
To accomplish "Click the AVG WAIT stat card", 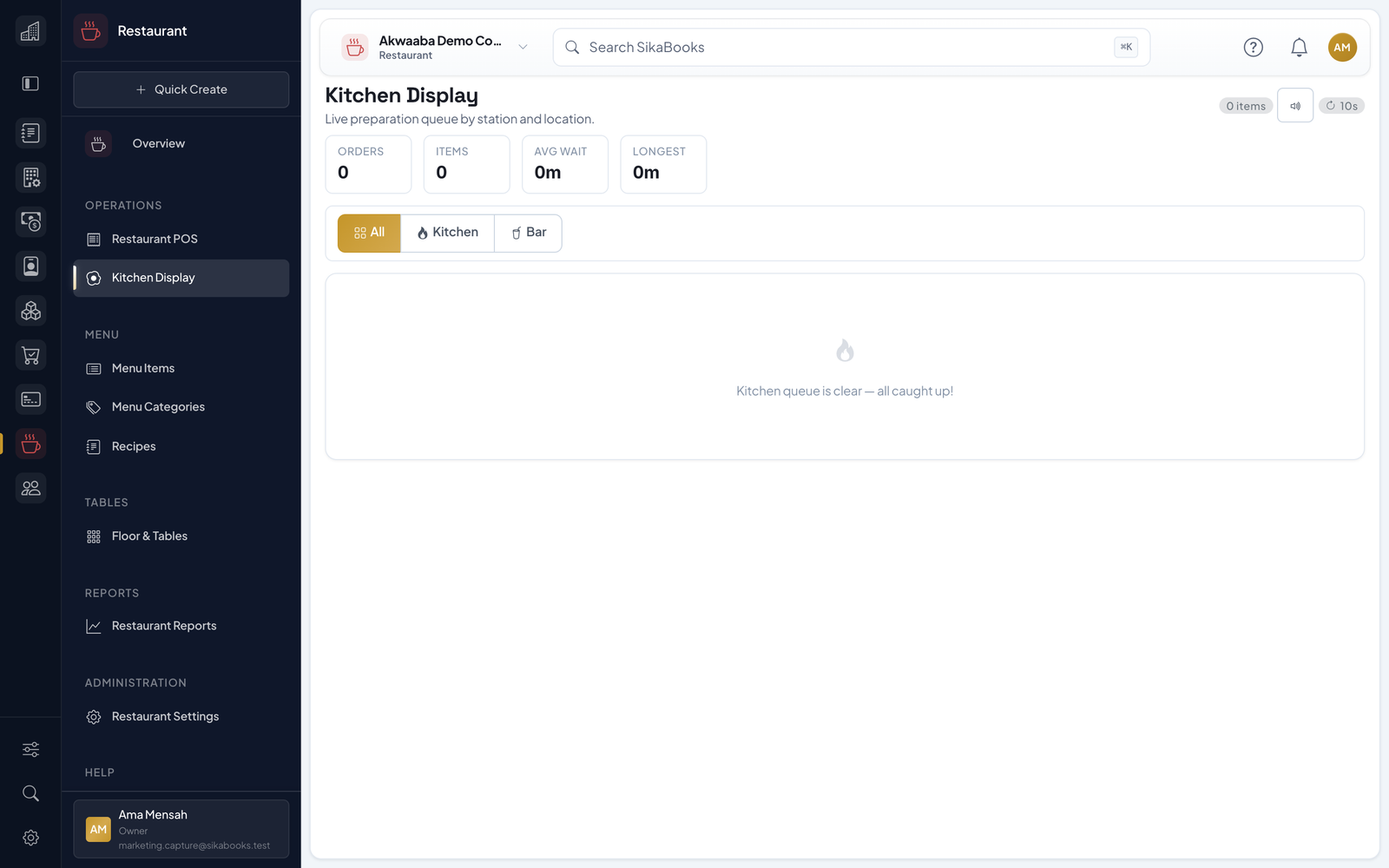I will pos(565,164).
